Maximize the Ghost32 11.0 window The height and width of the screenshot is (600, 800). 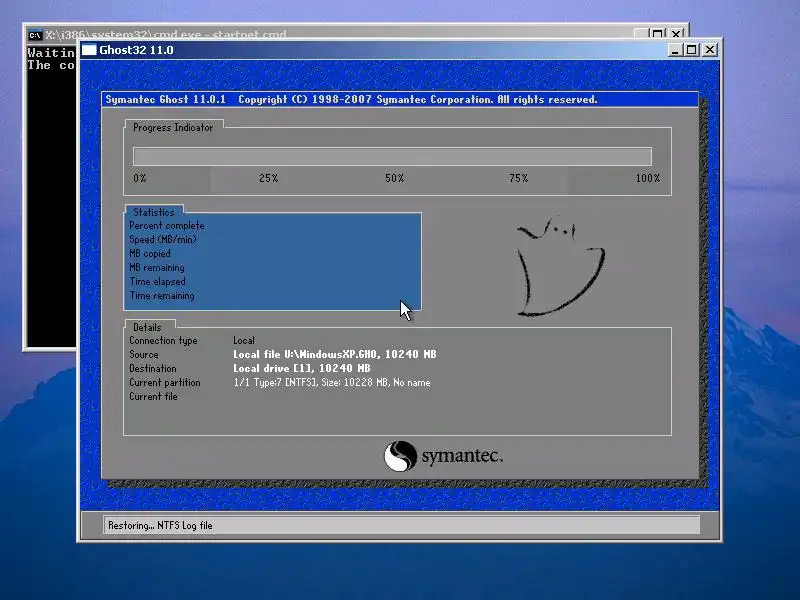pos(691,50)
